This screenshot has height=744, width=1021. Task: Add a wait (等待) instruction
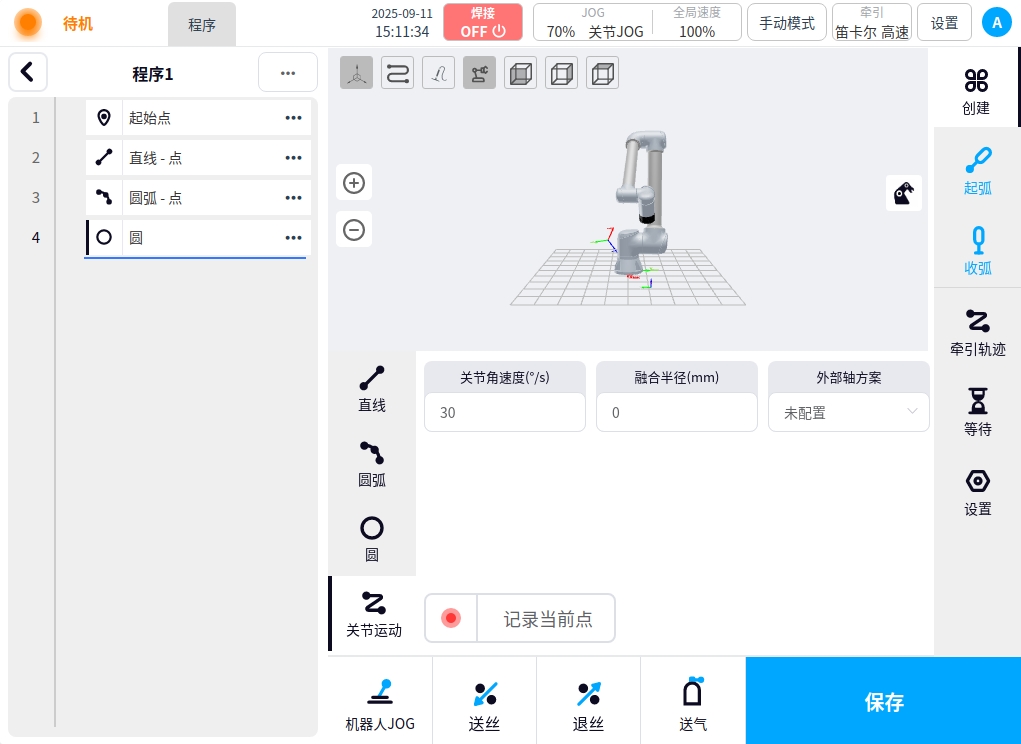point(977,412)
